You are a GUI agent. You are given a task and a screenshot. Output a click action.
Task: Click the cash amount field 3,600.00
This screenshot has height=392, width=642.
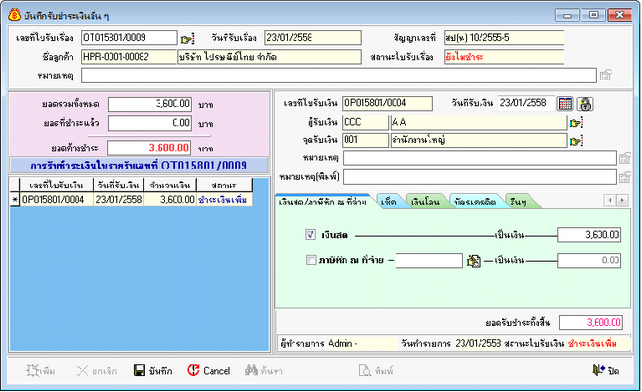tap(589, 235)
